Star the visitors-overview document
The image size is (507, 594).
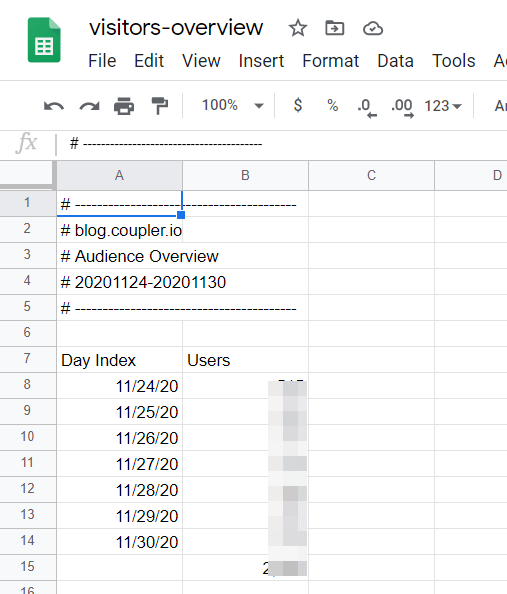pos(298,28)
